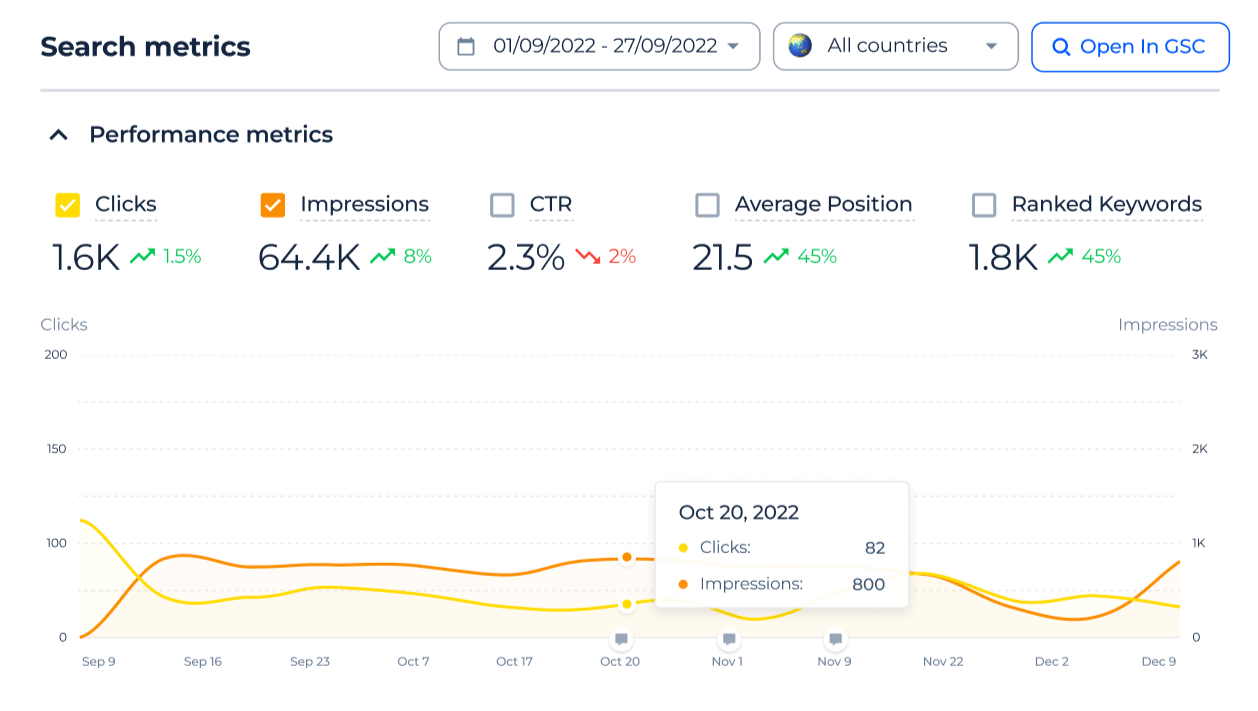Collapse the Performance metrics section
Viewport: 1258px width, 711px height.
pos(59,134)
